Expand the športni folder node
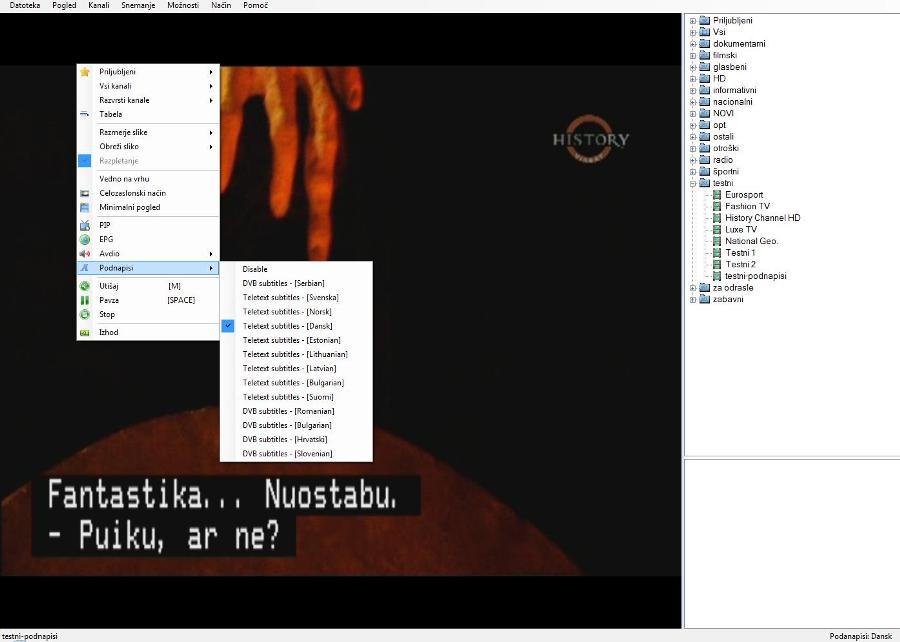The image size is (900, 642). (692, 171)
